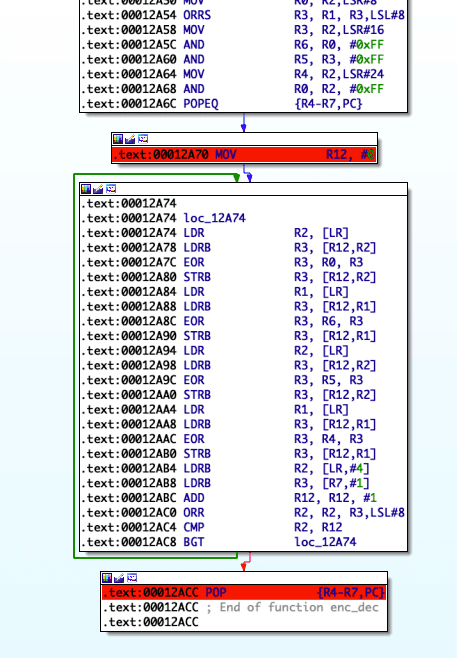This screenshot has height=658, width=457.
Task: Select the highlighted POP {R4-R7,PC} line
Action: point(244,593)
